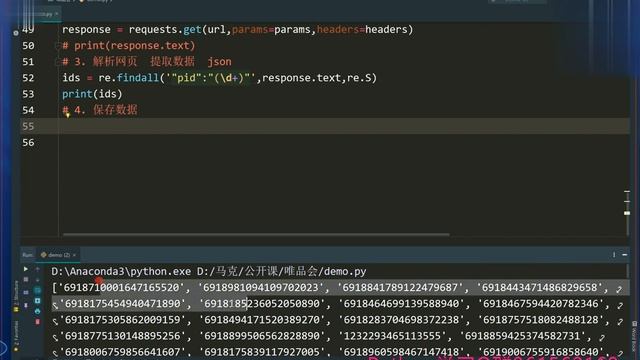Collapse the fold marker at line 51
This screenshot has height=360, width=640.
pyautogui.click(x=58, y=62)
